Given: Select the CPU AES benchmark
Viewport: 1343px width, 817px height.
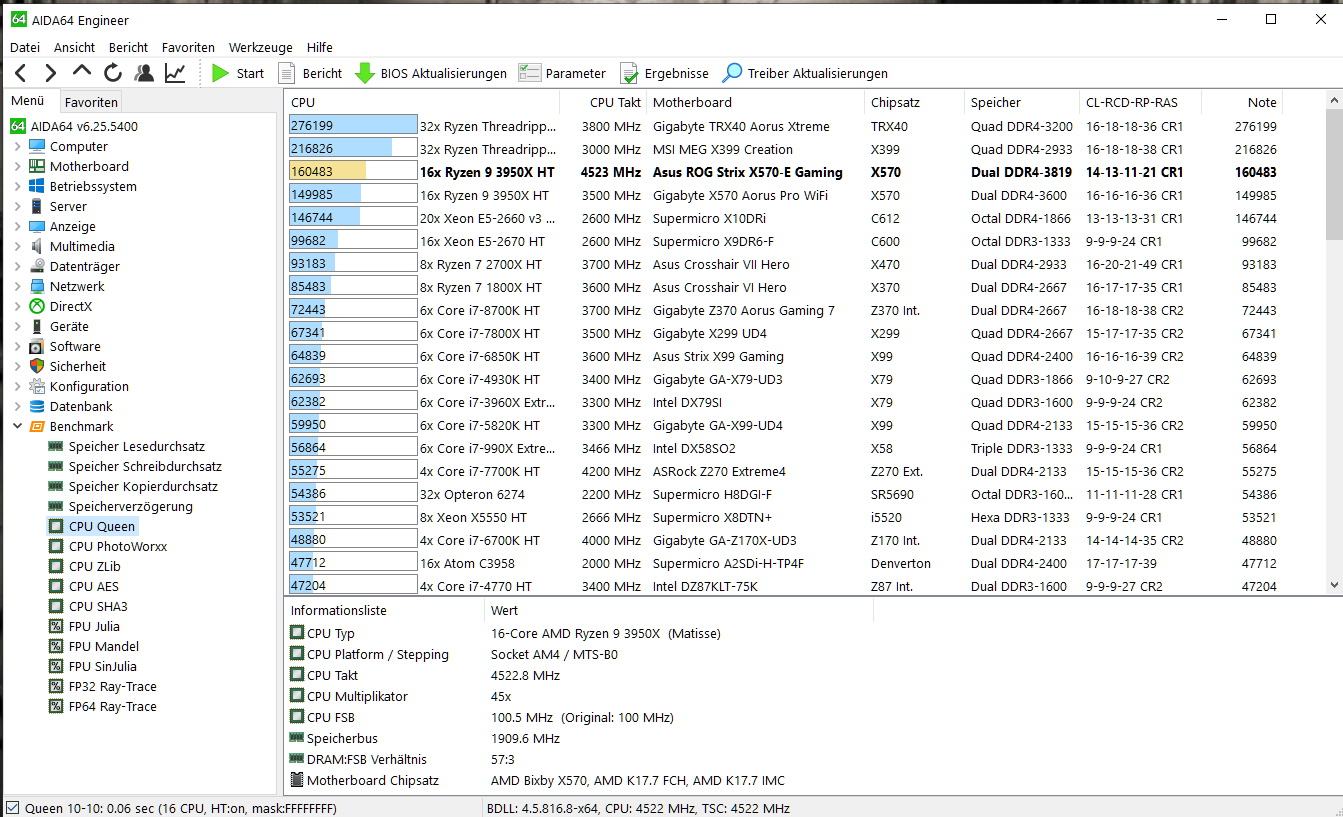Looking at the screenshot, I should [83, 586].
